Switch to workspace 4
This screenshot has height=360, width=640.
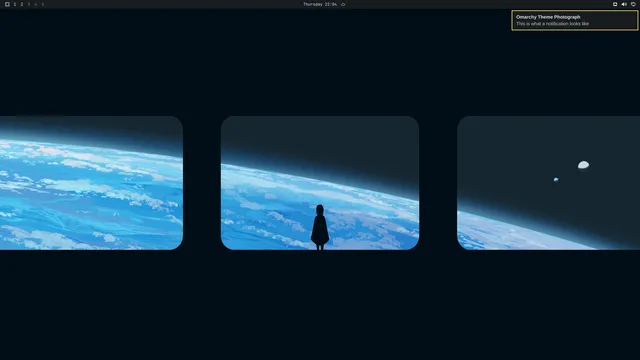tap(36, 4)
